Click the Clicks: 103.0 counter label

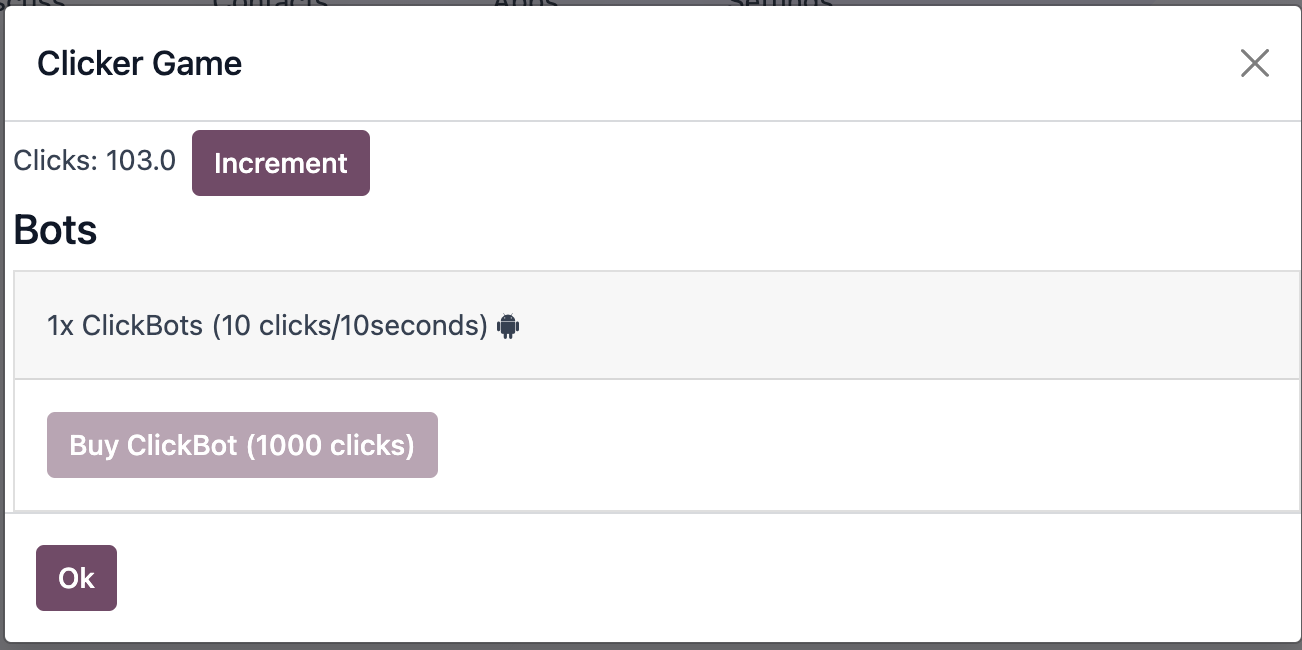pos(95,161)
